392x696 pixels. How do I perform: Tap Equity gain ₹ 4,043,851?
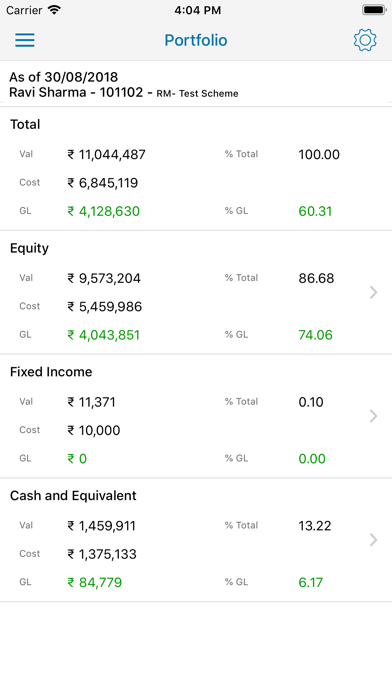click(103, 335)
